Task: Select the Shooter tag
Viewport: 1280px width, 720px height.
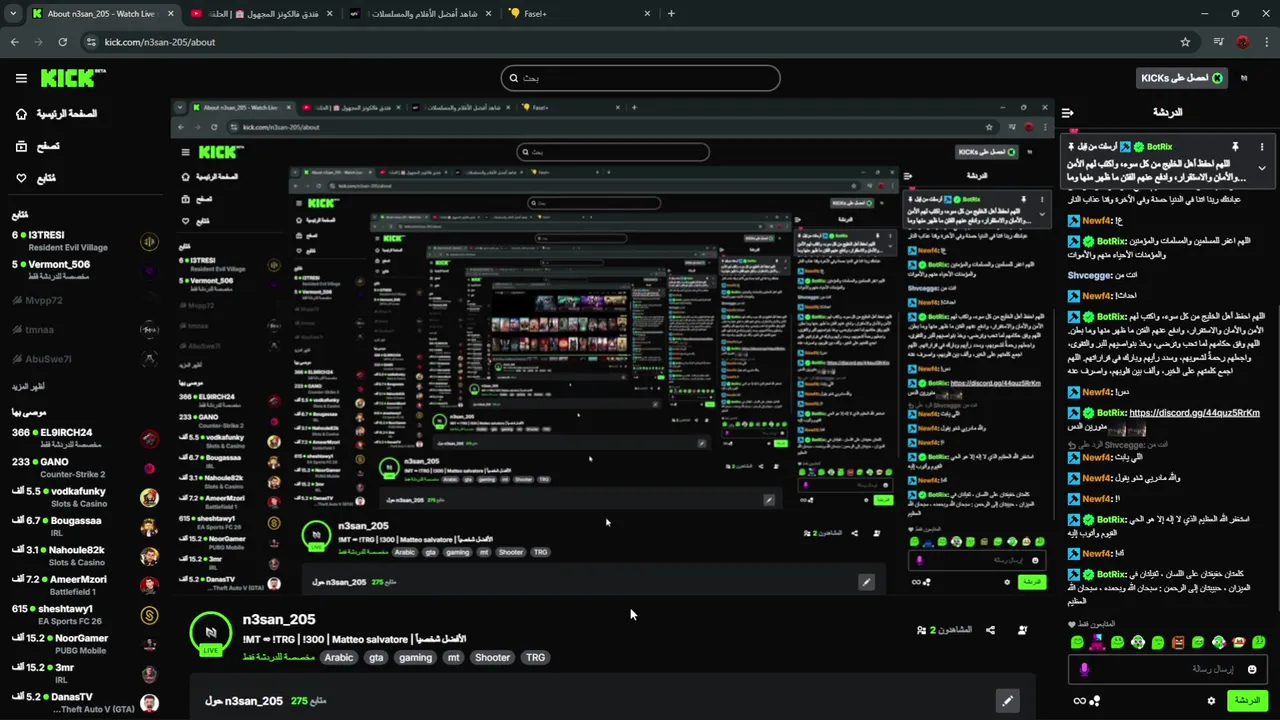Action: coord(492,657)
